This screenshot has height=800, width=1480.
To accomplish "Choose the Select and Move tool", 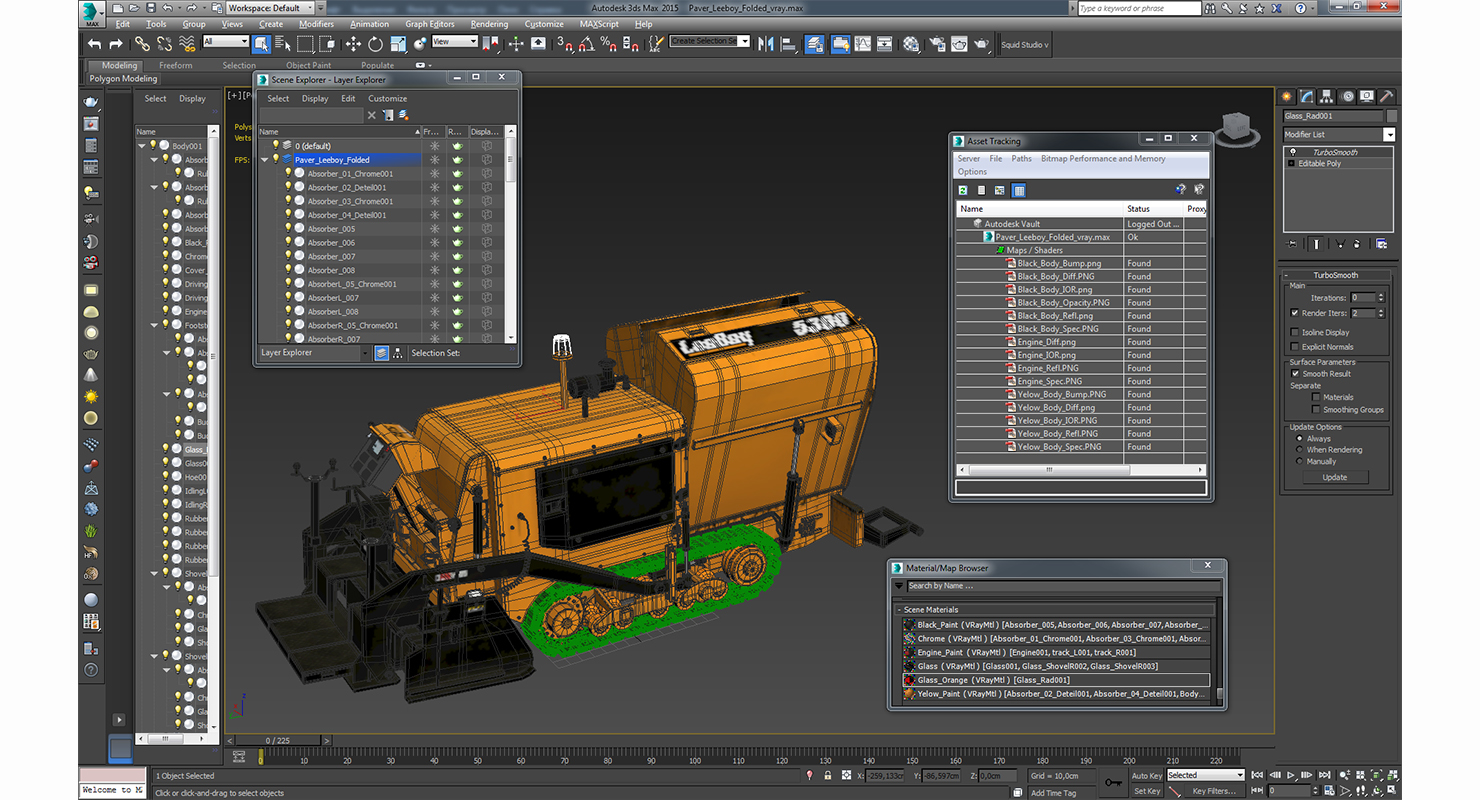I will pos(353,43).
